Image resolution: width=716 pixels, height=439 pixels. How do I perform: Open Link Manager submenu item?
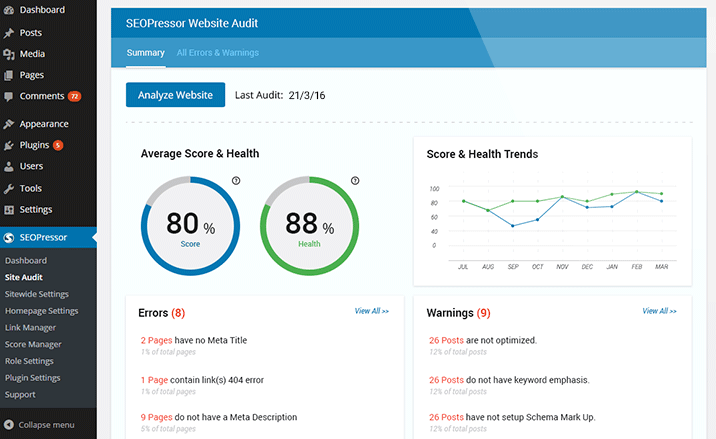(x=30, y=328)
